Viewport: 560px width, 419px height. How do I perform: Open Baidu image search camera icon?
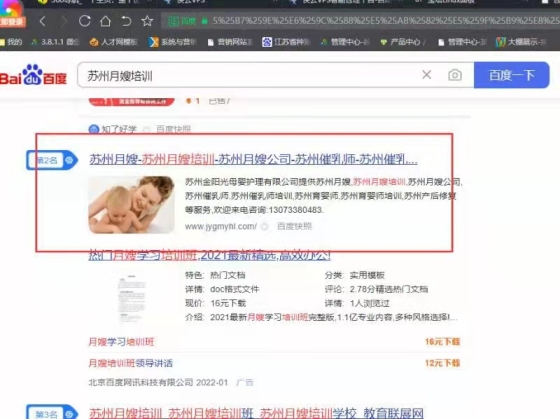(x=455, y=75)
